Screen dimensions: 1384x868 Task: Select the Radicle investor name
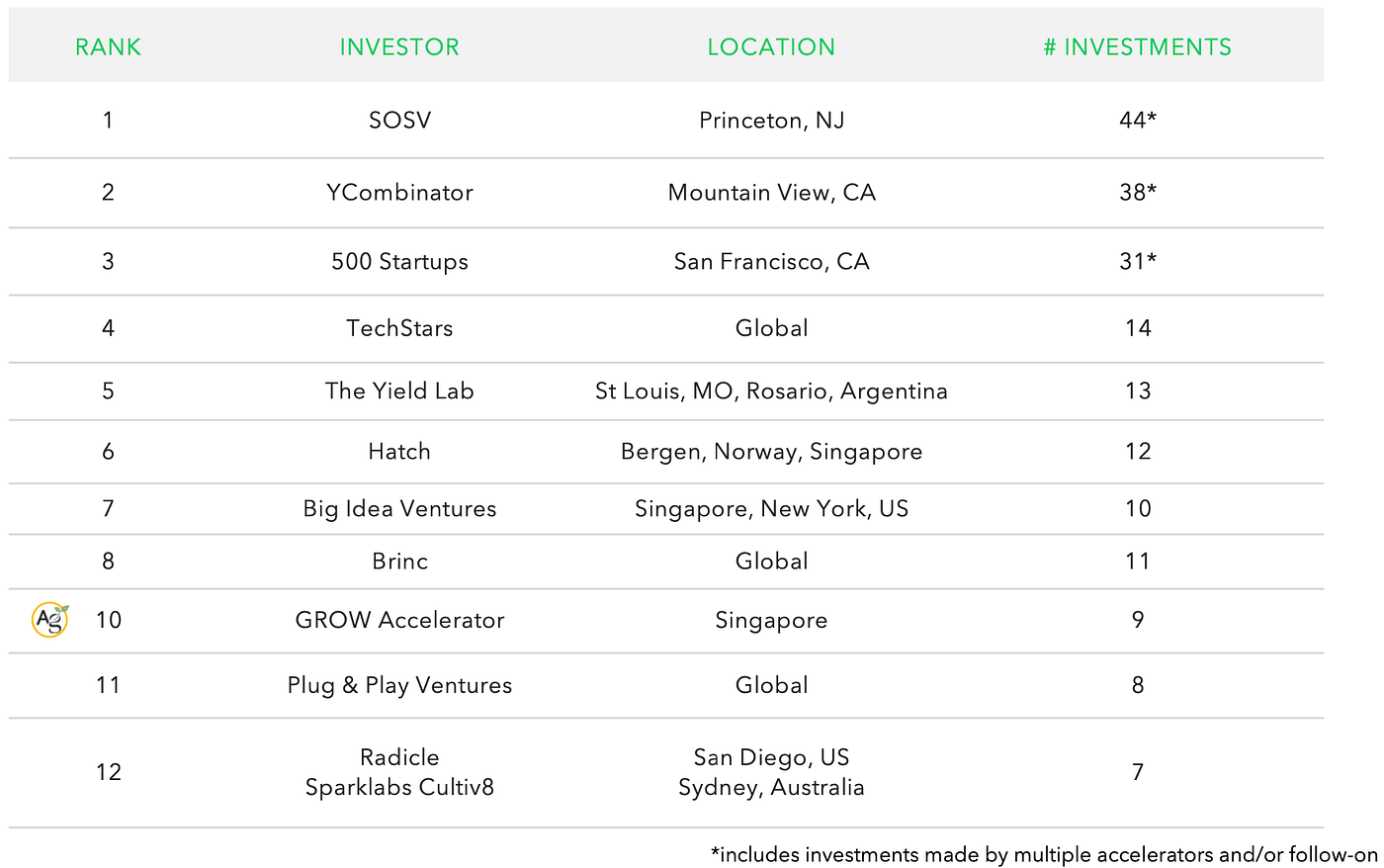tap(399, 757)
